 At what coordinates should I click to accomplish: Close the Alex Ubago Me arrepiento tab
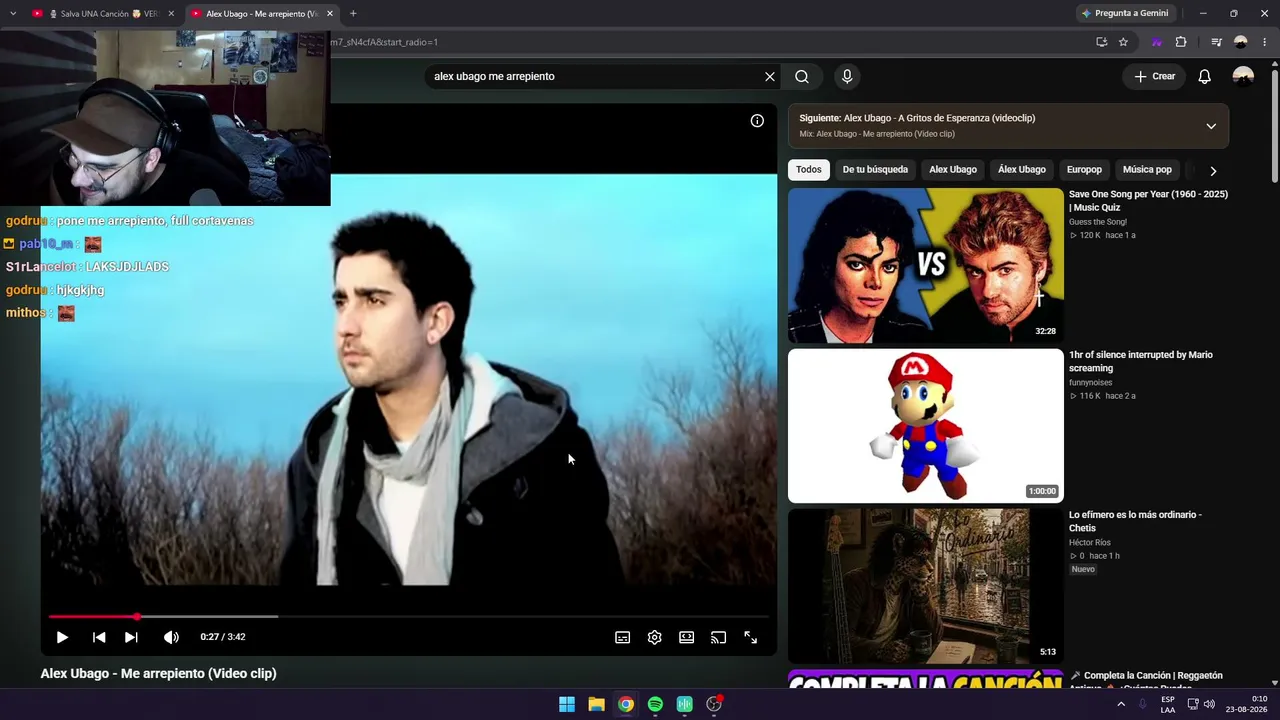point(330,14)
